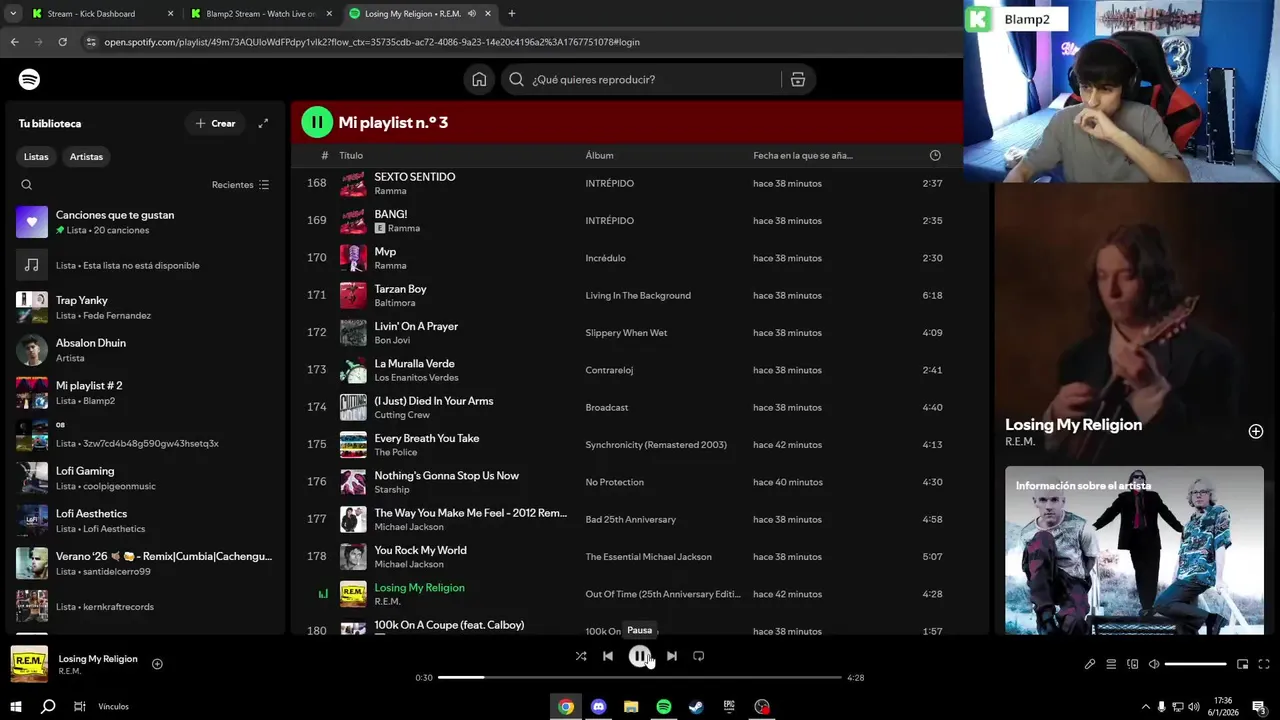
Task: Toggle shuffle playback
Action: coord(581,656)
